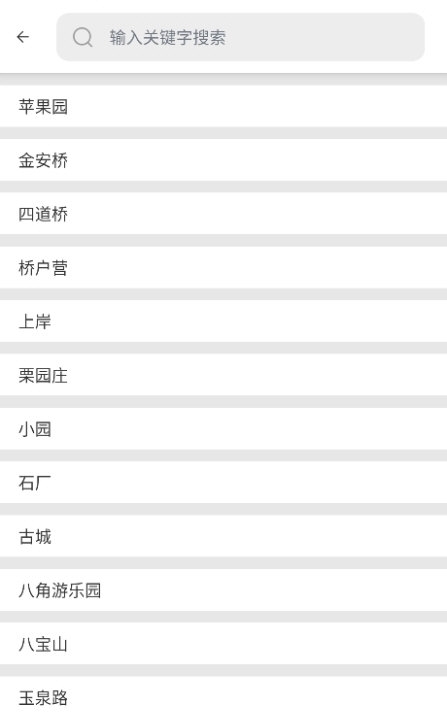Select the 八宝山 list entry

224,643
